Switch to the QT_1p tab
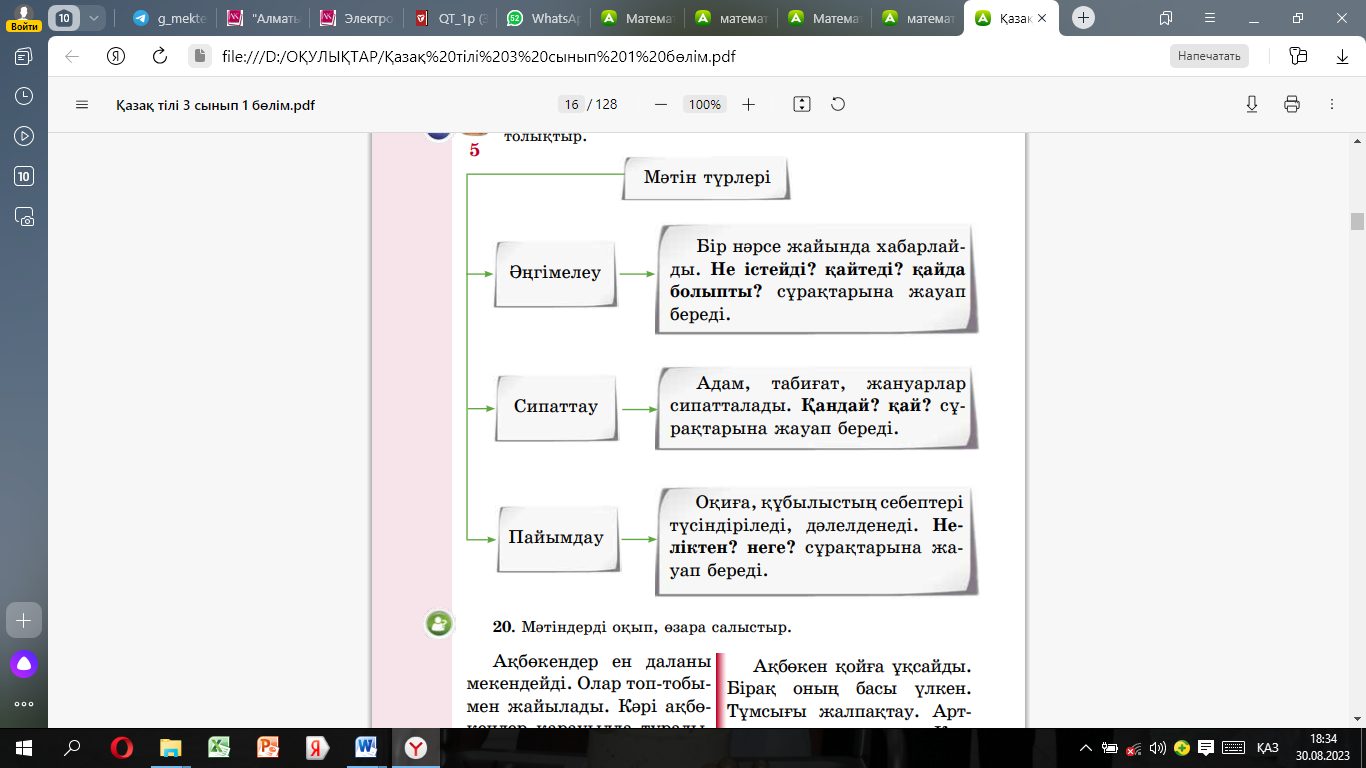The image size is (1366, 768). (x=450, y=17)
